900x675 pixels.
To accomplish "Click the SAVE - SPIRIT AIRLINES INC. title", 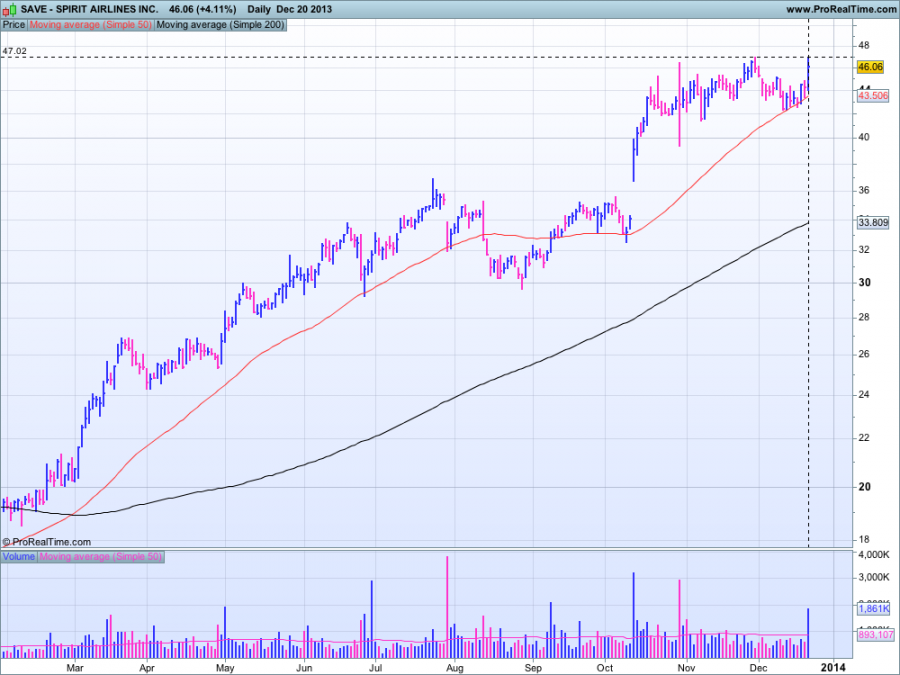I will click(x=89, y=9).
